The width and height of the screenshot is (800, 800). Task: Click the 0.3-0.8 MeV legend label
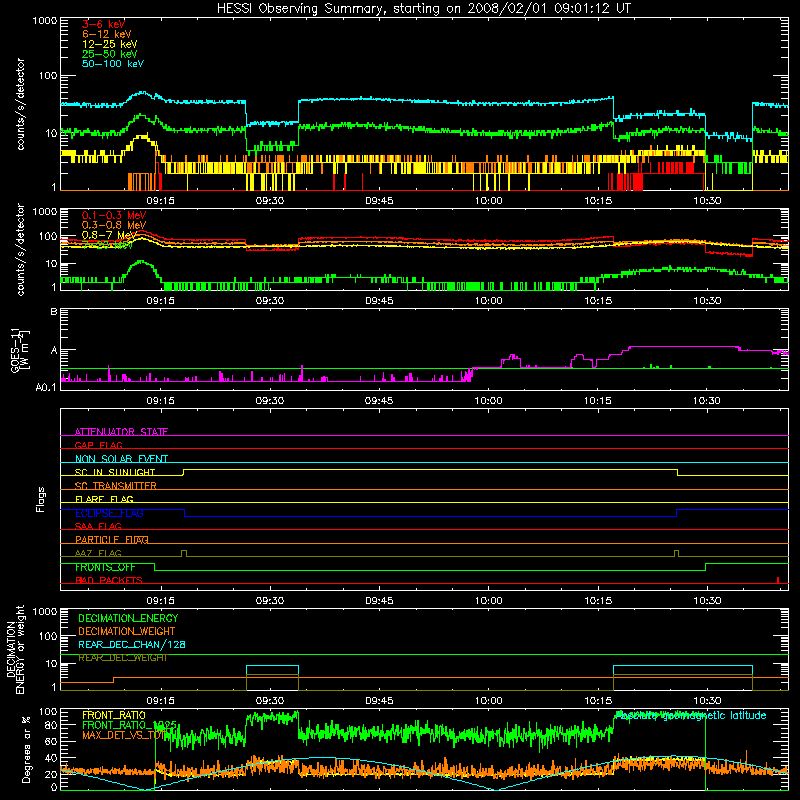coord(114,225)
